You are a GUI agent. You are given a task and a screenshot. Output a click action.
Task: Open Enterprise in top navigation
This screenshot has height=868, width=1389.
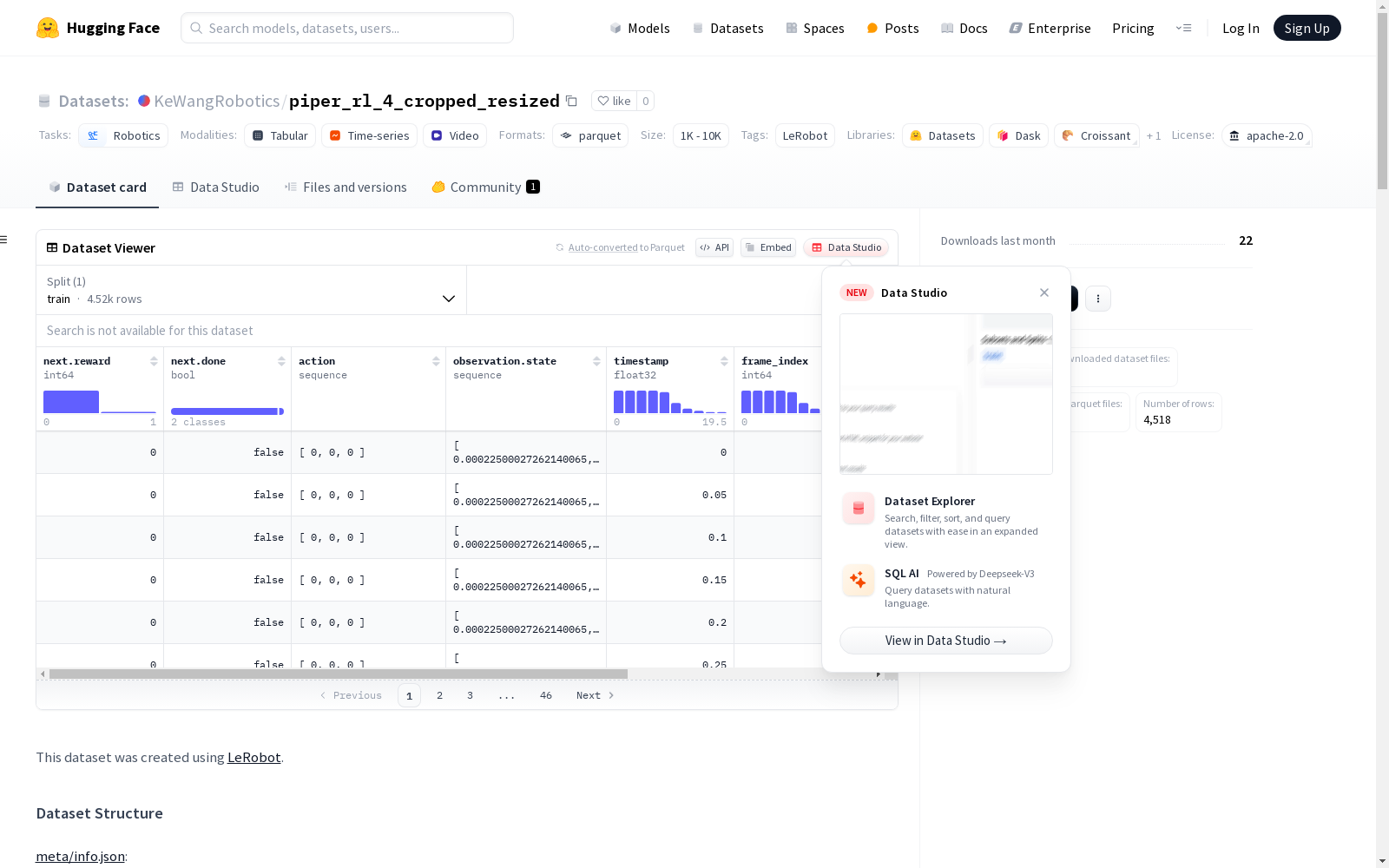[1050, 28]
